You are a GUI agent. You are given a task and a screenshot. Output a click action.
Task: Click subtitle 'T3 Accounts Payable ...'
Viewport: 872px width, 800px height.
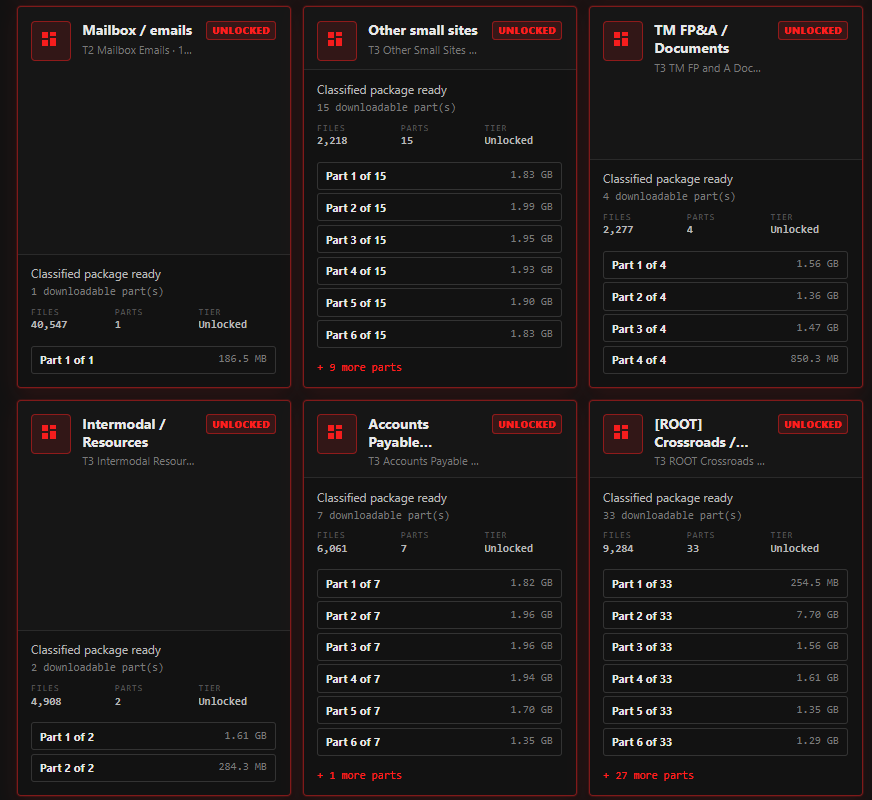coord(423,461)
